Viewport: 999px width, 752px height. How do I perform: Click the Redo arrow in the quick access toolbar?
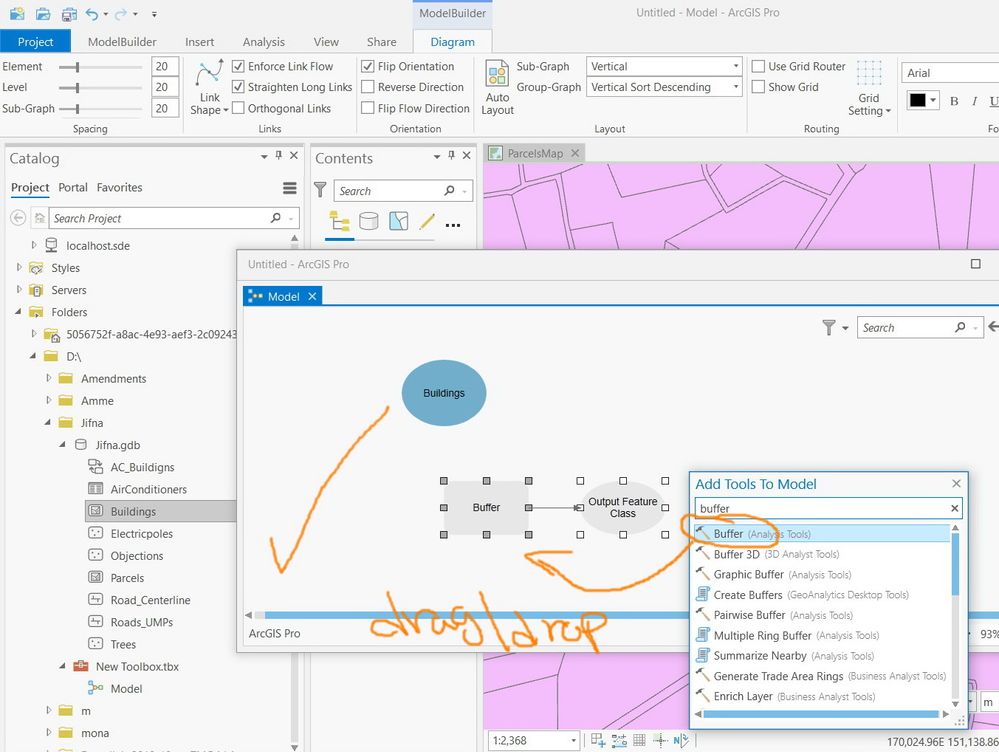[x=120, y=13]
